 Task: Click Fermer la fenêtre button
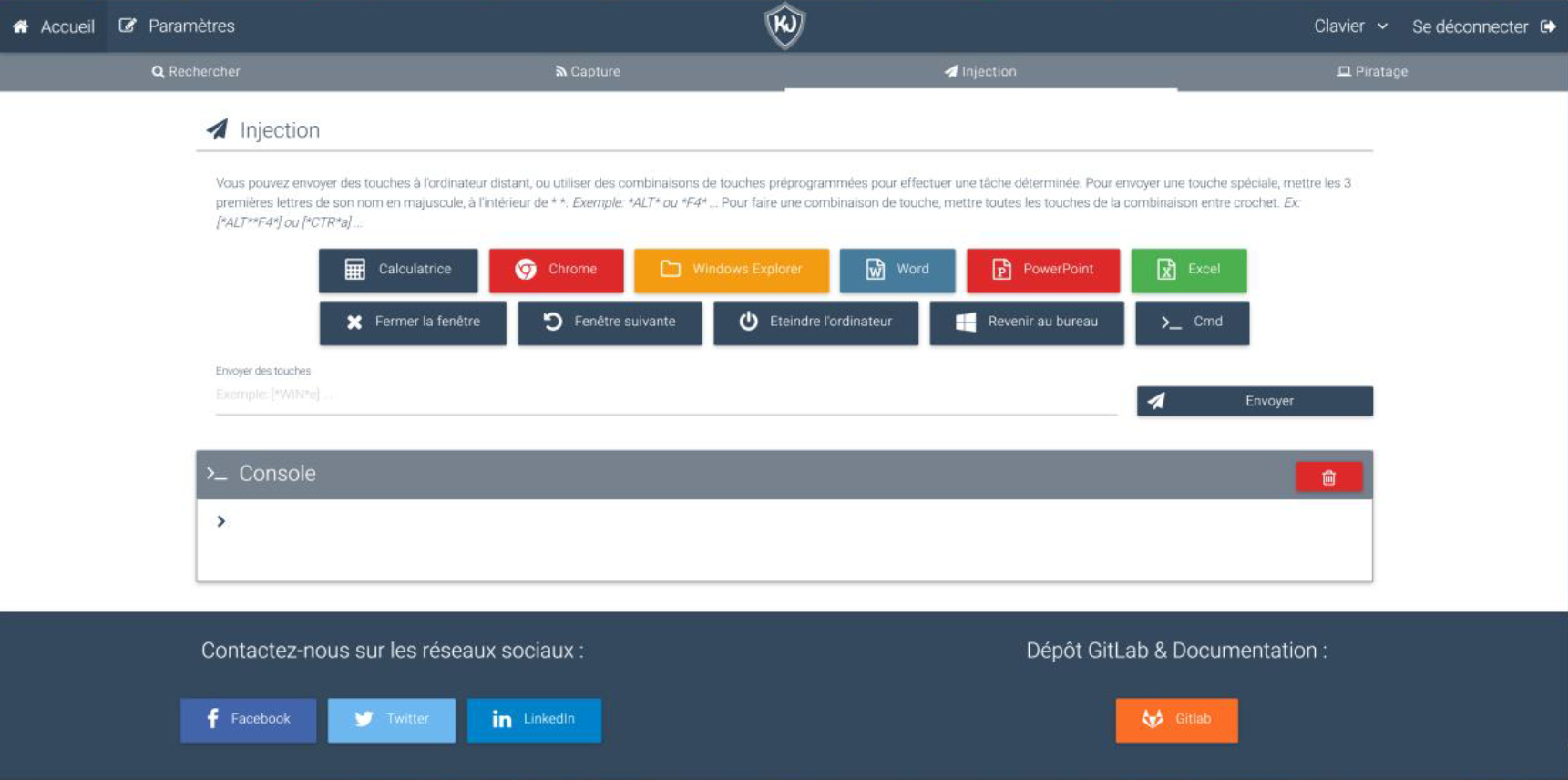tap(413, 323)
